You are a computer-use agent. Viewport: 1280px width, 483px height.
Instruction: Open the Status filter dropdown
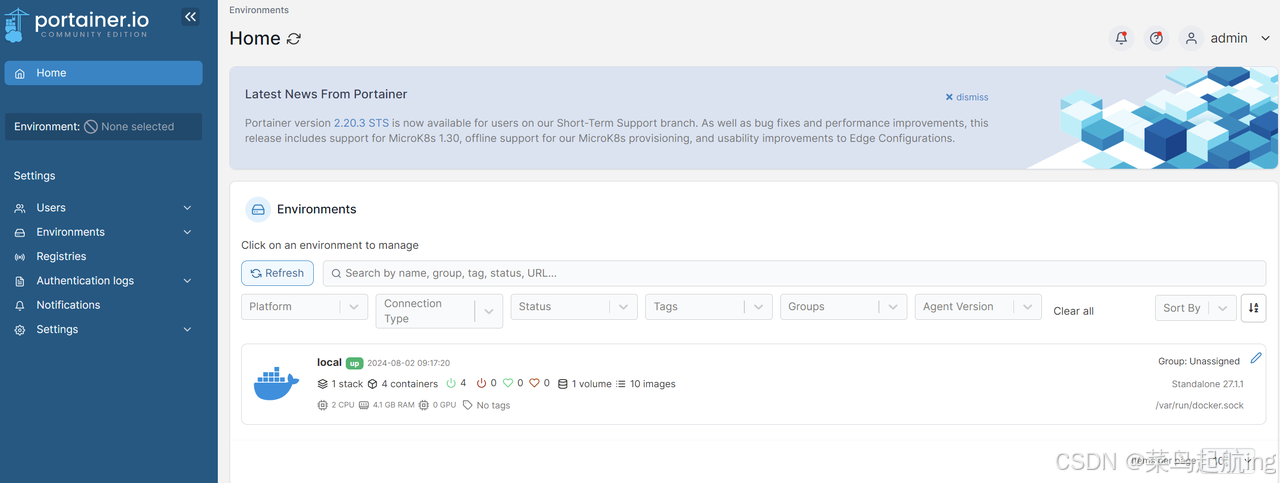point(574,307)
